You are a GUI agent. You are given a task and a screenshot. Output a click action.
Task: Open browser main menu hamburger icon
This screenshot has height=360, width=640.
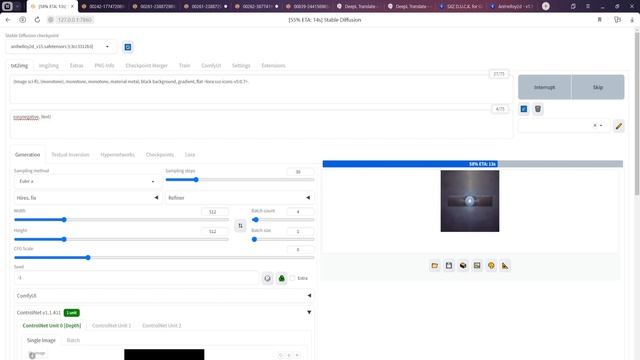(x=588, y=6)
